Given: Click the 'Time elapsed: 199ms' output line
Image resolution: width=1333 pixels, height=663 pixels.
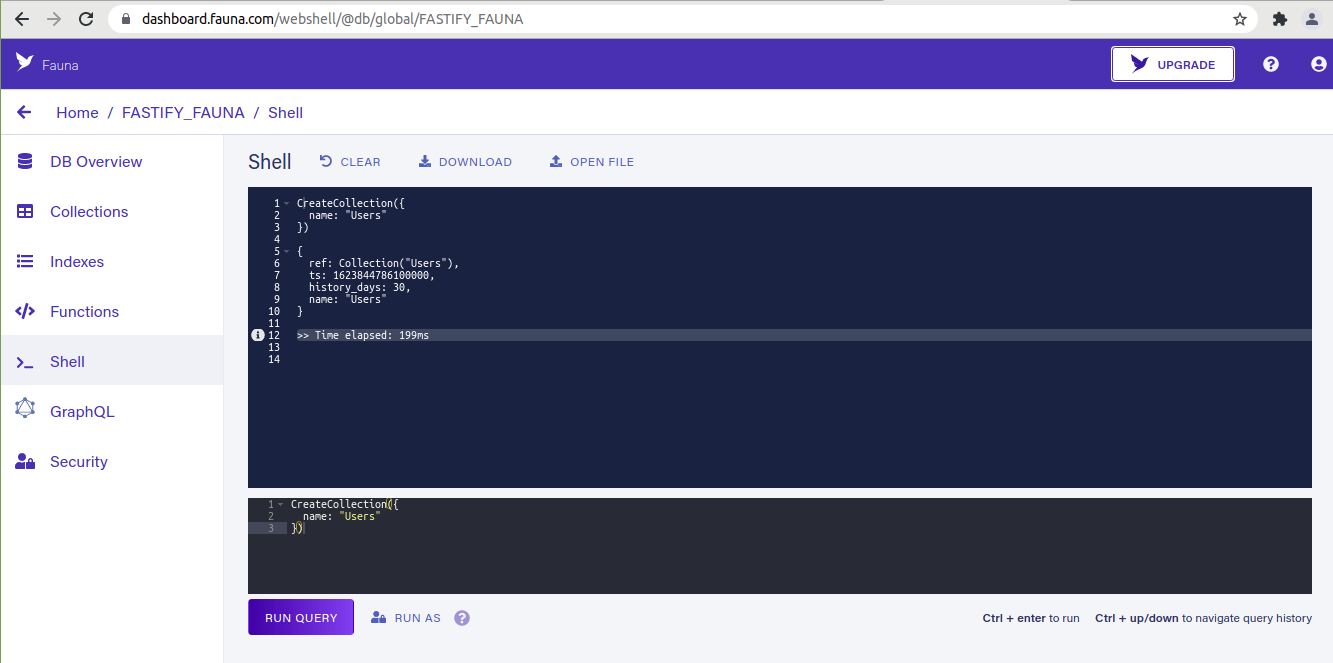Looking at the screenshot, I should pyautogui.click(x=363, y=335).
